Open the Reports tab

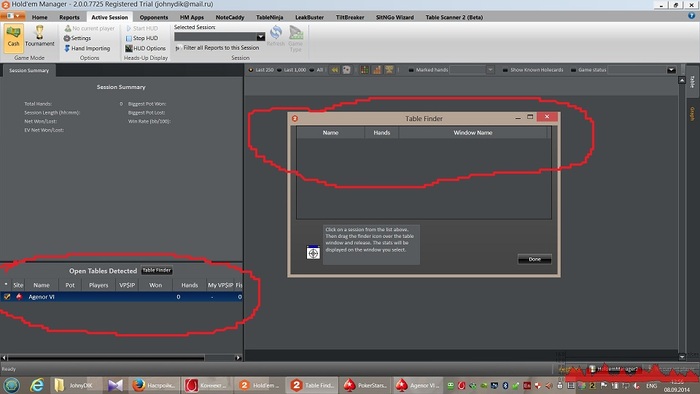pos(69,17)
